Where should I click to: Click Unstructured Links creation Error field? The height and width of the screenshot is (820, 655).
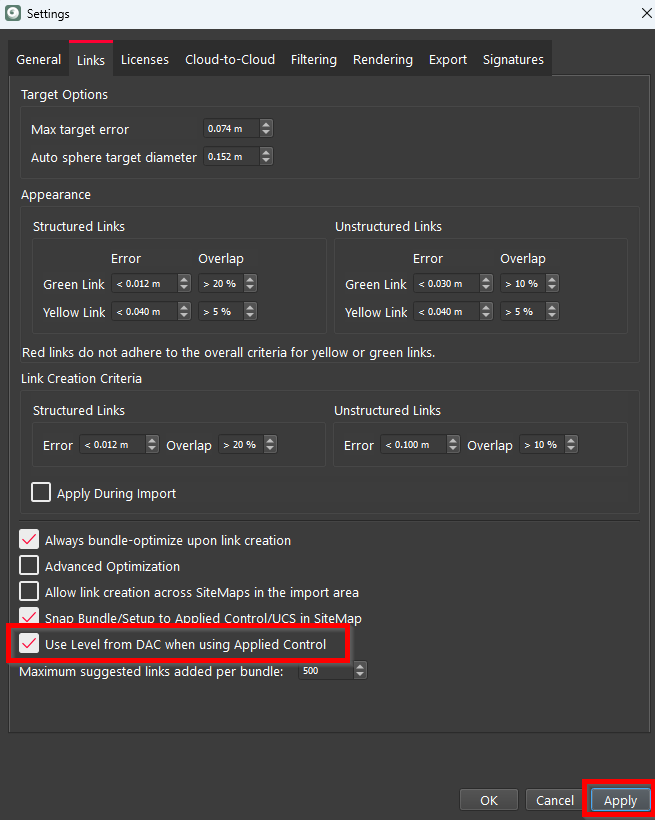coord(413,445)
